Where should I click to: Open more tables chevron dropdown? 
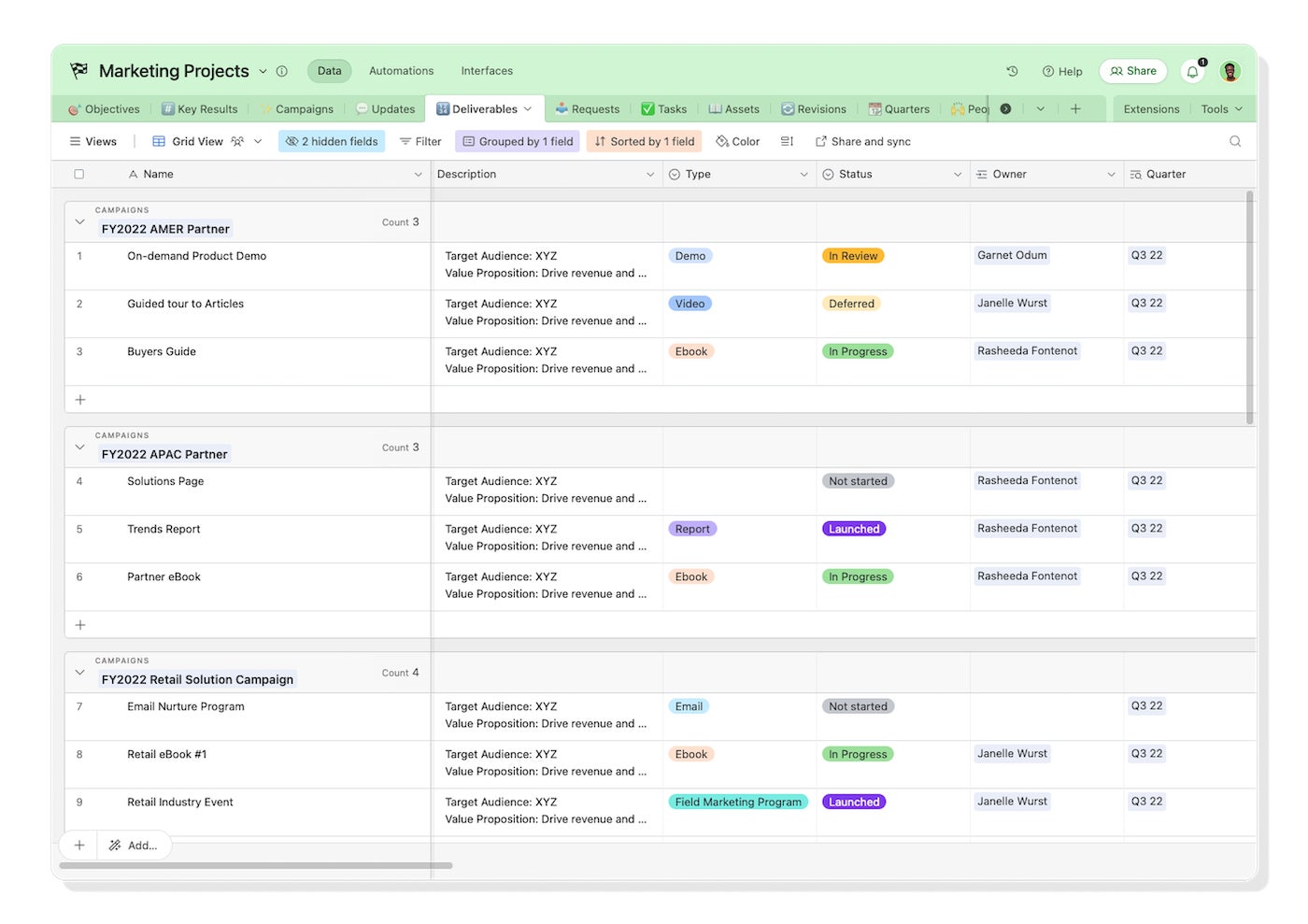(x=1040, y=109)
